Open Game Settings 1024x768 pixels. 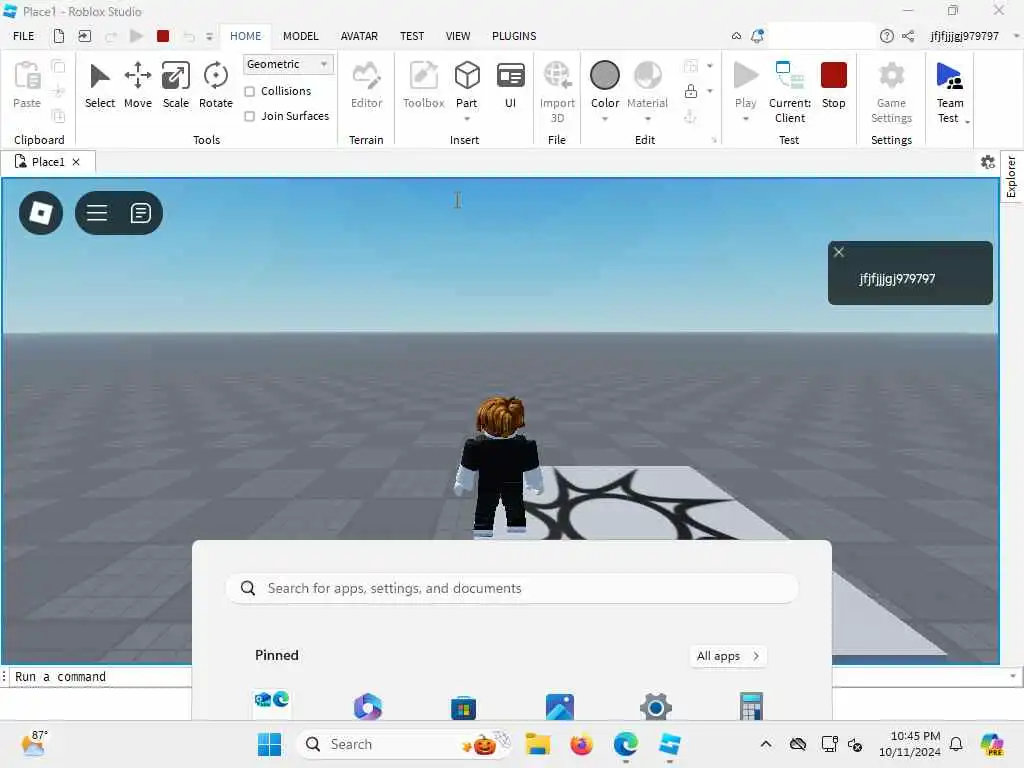click(x=891, y=91)
